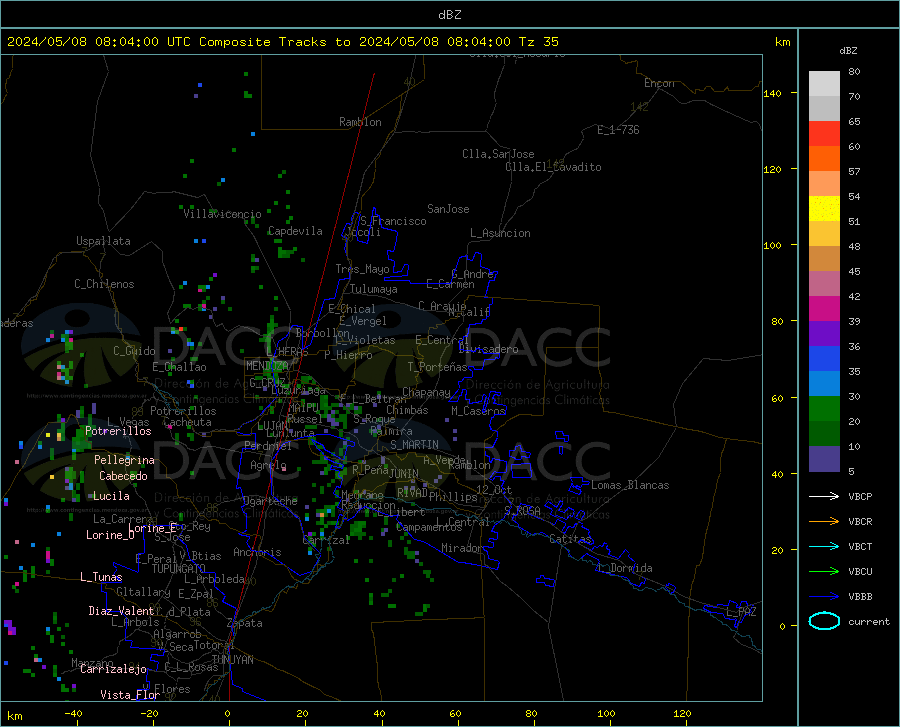This screenshot has height=727, width=900.
Task: Click the orange 60 dBZ swatch
Action: click(824, 159)
